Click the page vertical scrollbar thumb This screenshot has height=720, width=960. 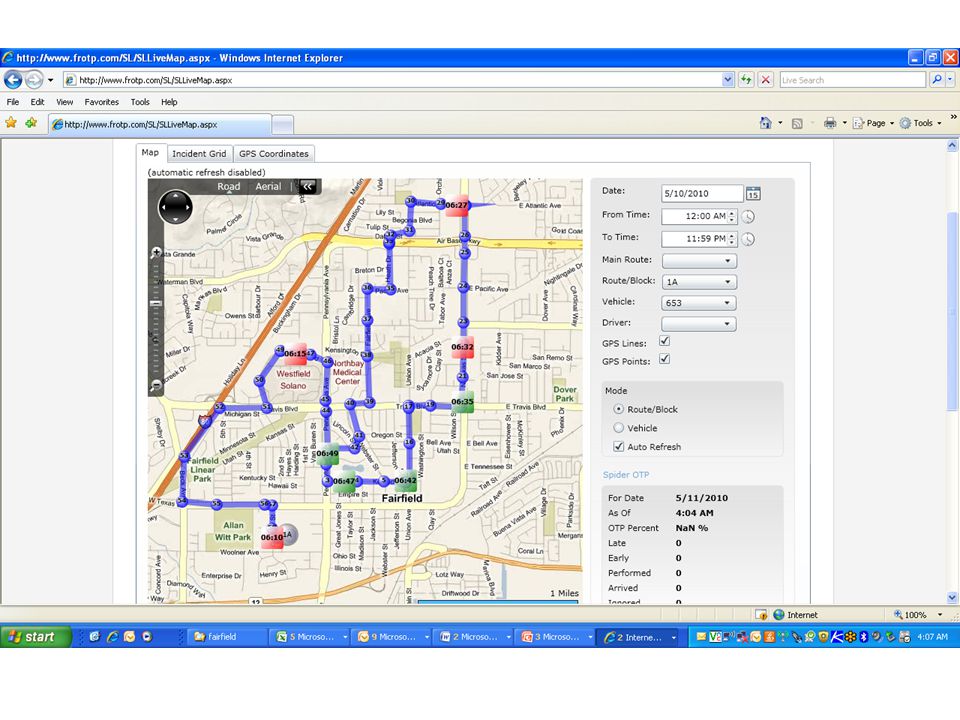(x=951, y=311)
